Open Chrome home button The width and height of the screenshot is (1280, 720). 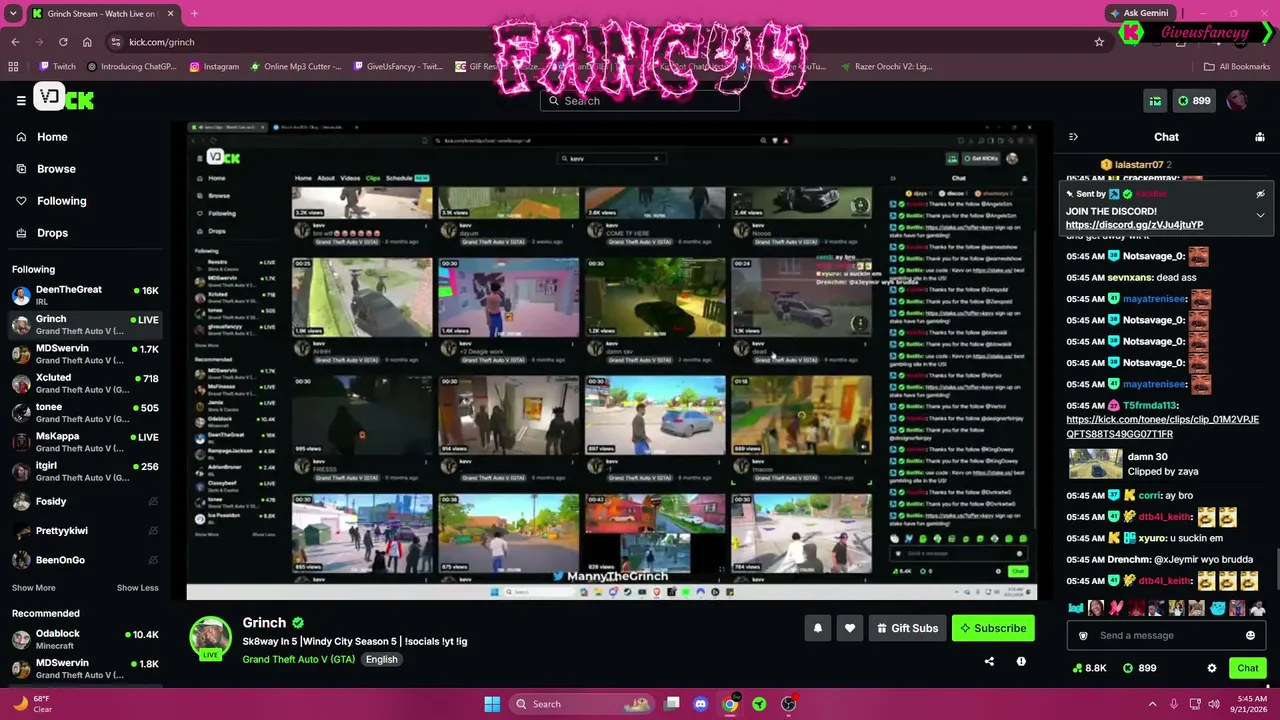pos(87,42)
